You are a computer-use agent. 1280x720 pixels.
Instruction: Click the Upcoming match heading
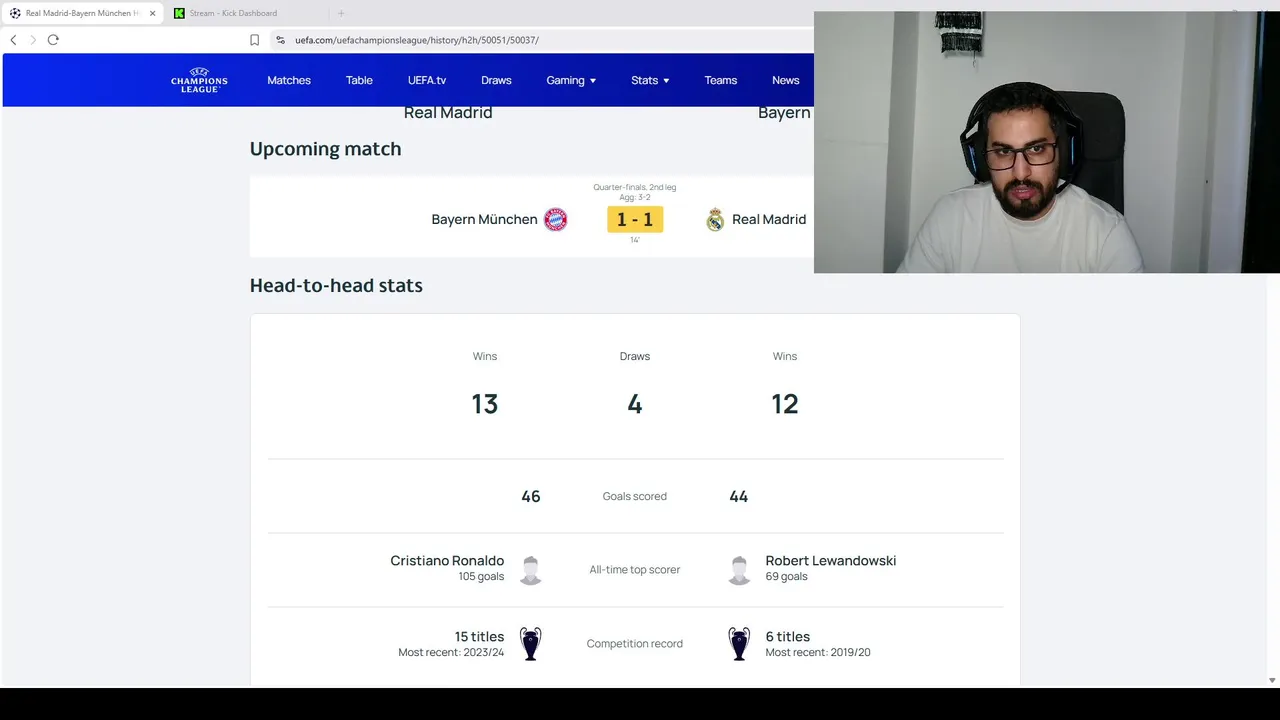coord(325,149)
